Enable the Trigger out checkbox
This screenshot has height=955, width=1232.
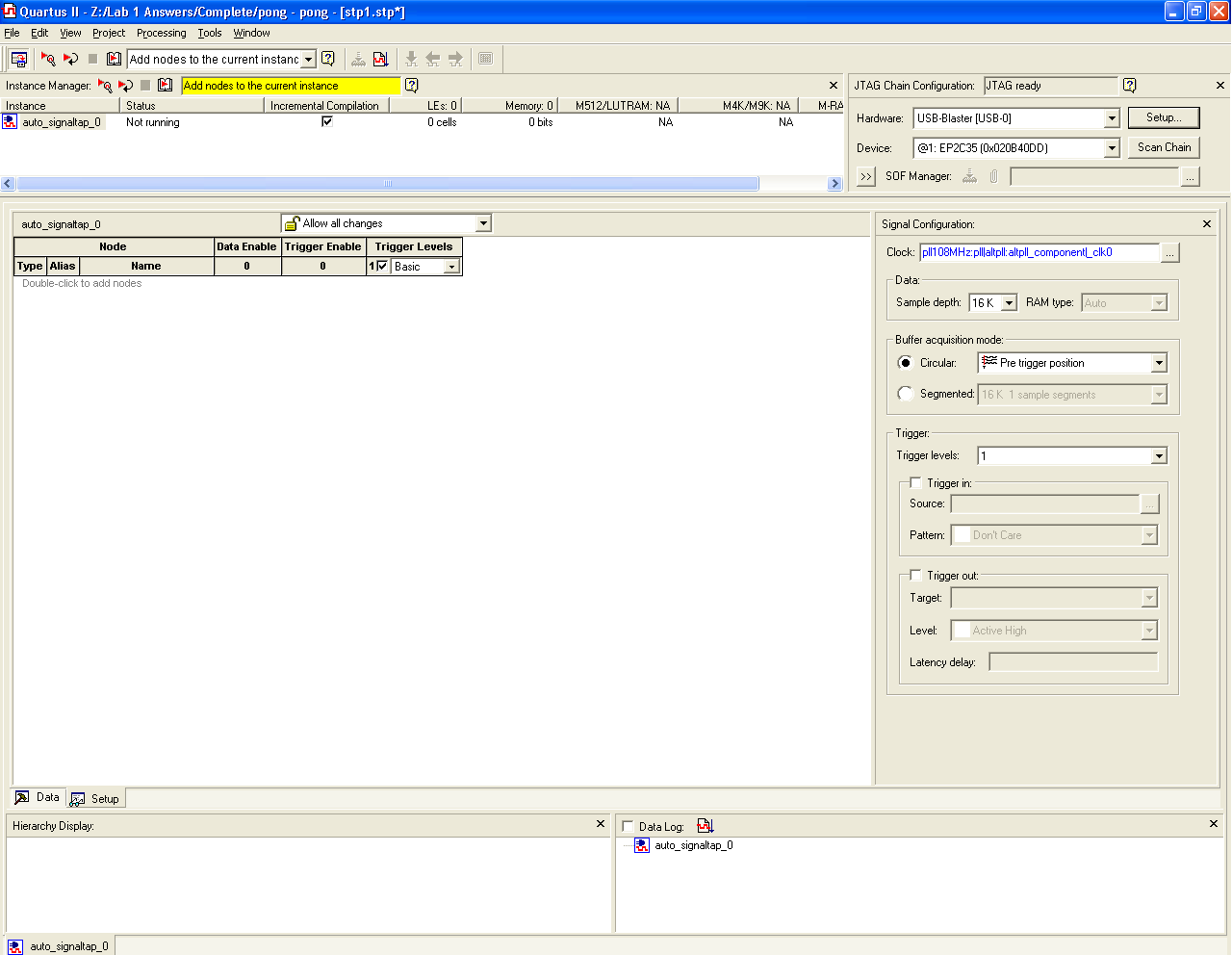coord(915,576)
